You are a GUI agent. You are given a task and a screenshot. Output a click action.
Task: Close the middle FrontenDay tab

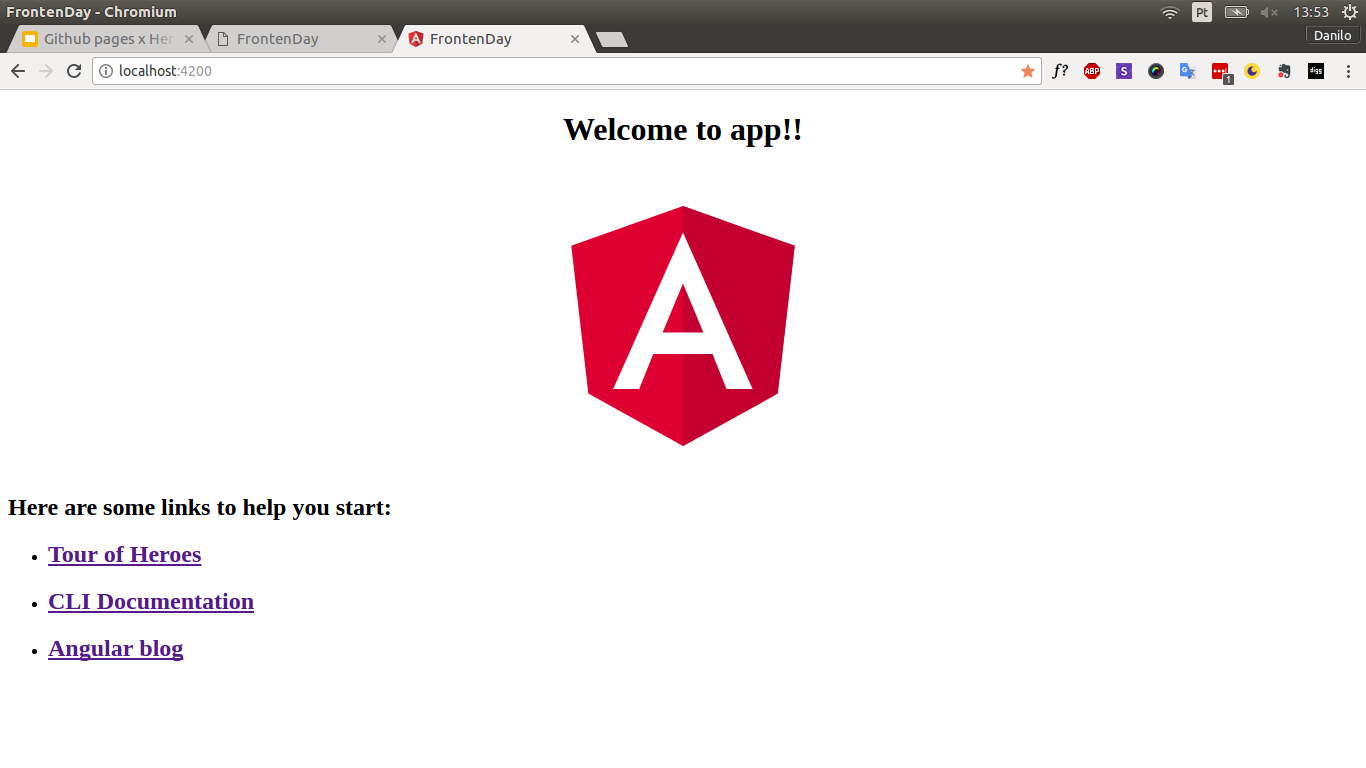(x=382, y=39)
